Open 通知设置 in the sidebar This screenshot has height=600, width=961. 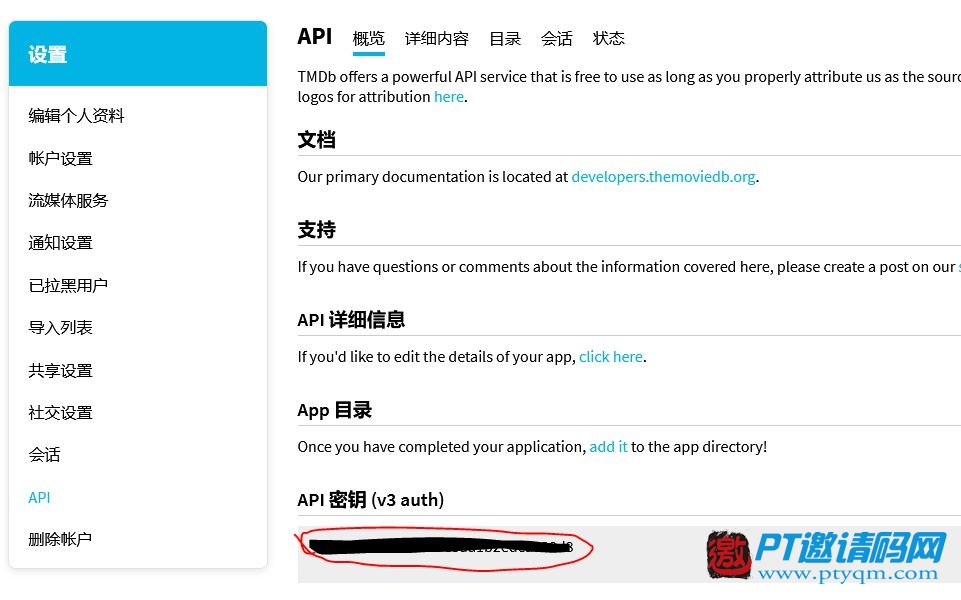(60, 243)
